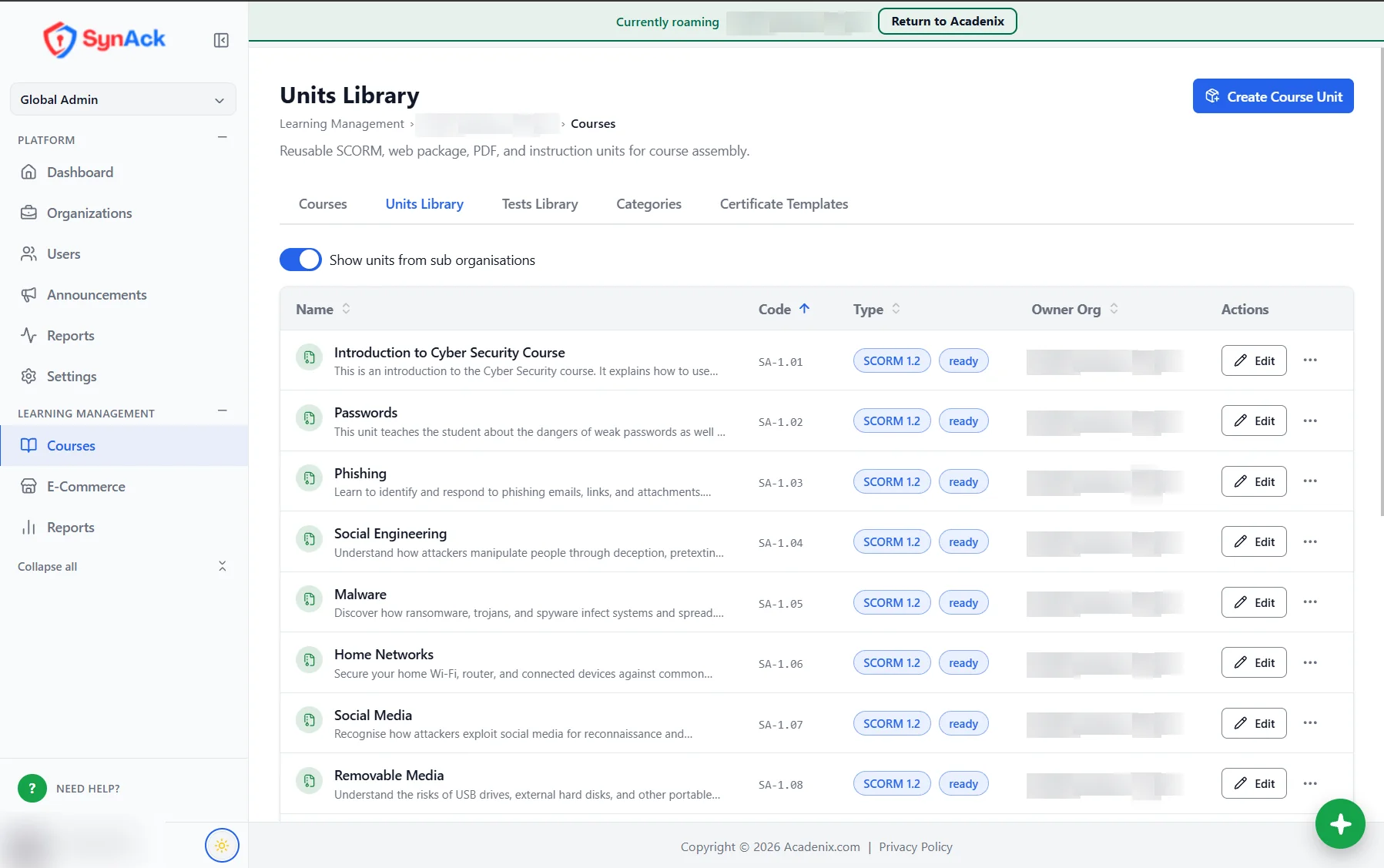
Task: Click the Social Engineering unit title
Action: click(390, 534)
